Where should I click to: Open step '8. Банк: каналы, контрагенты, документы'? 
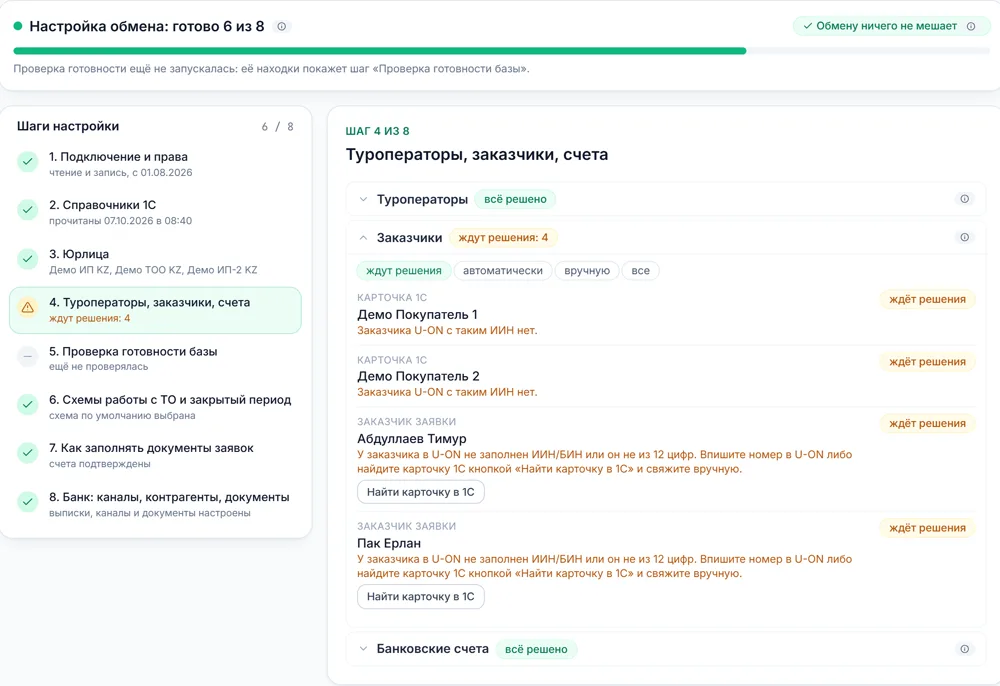pos(156,504)
